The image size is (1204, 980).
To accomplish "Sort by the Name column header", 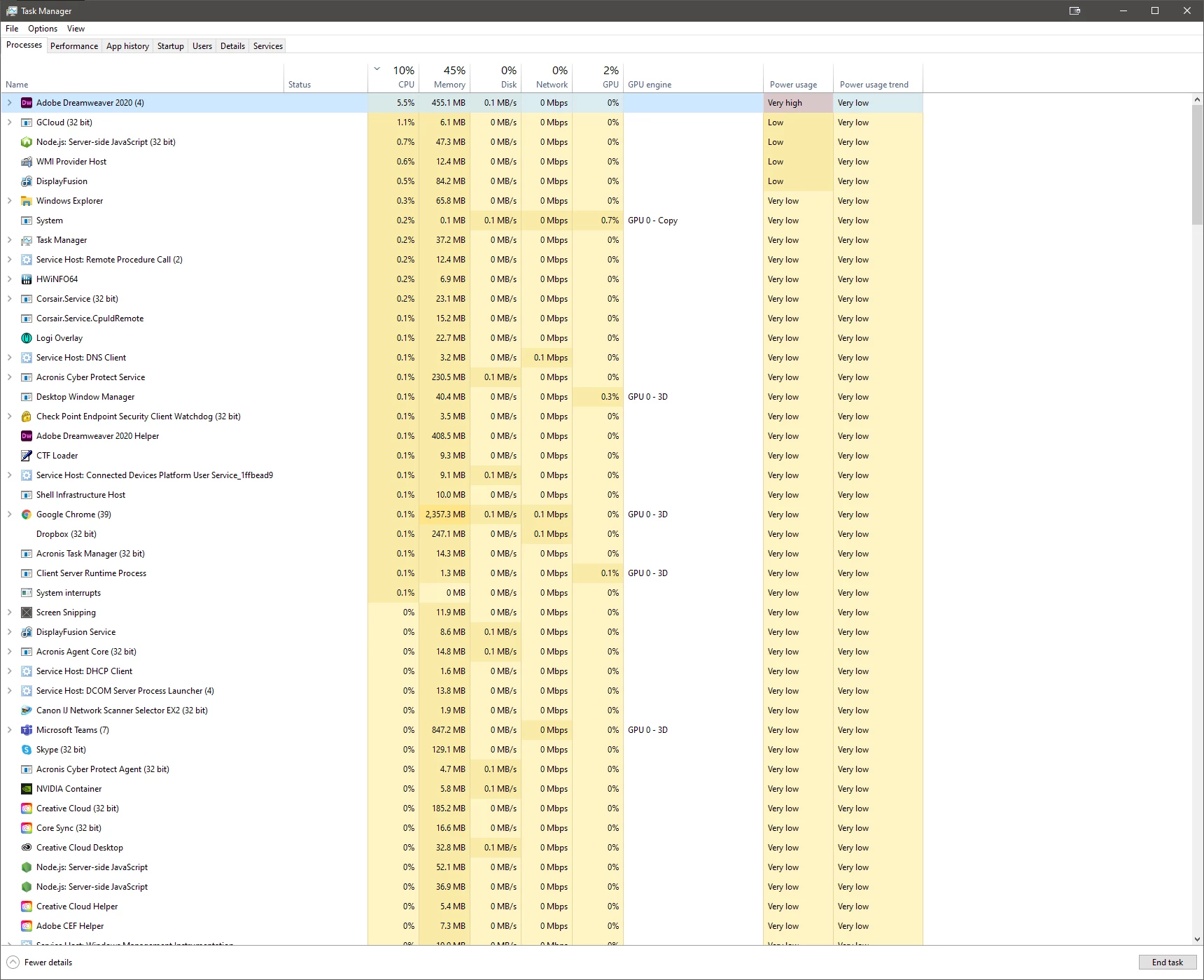I will (x=142, y=78).
